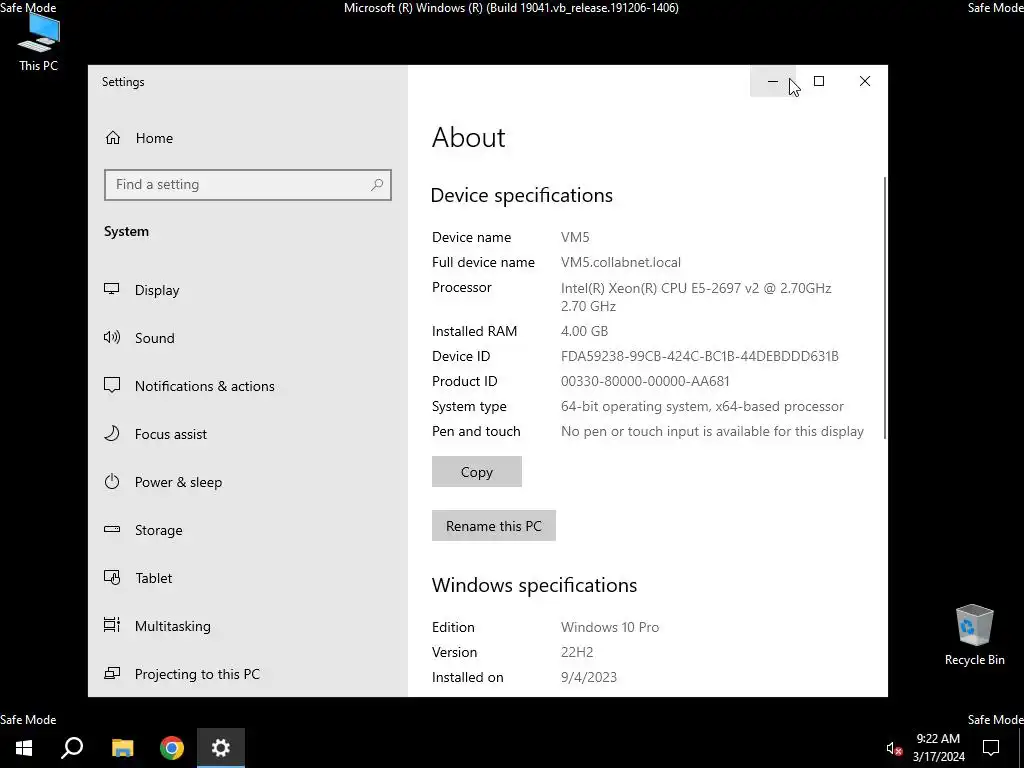Navigate to Storage settings
Viewport: 1024px width, 768px height.
pos(248,530)
